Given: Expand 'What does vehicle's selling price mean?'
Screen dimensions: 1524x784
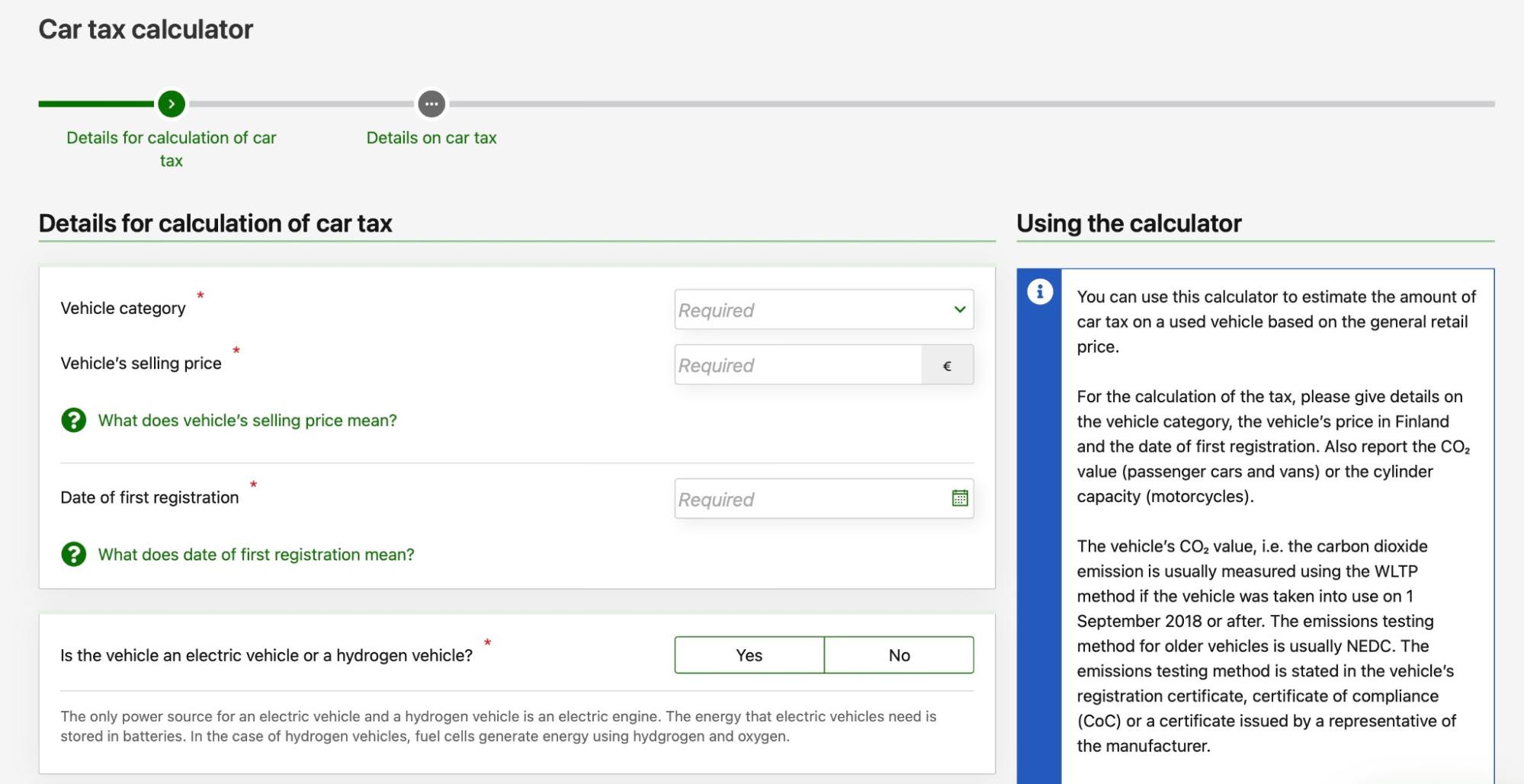Looking at the screenshot, I should (x=247, y=421).
